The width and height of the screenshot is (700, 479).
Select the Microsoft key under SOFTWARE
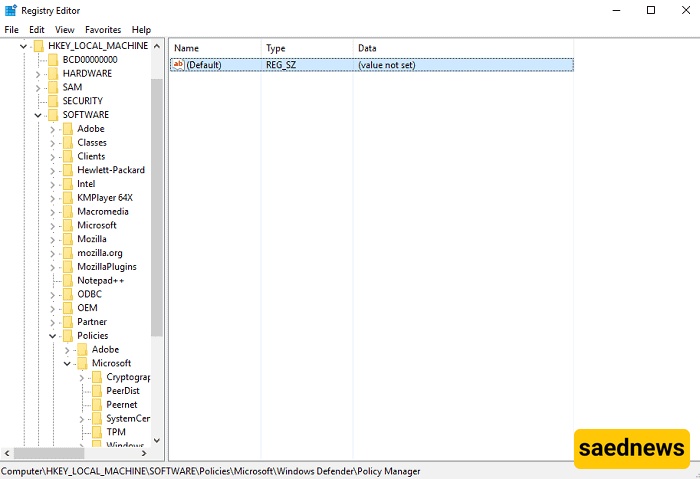pos(97,225)
